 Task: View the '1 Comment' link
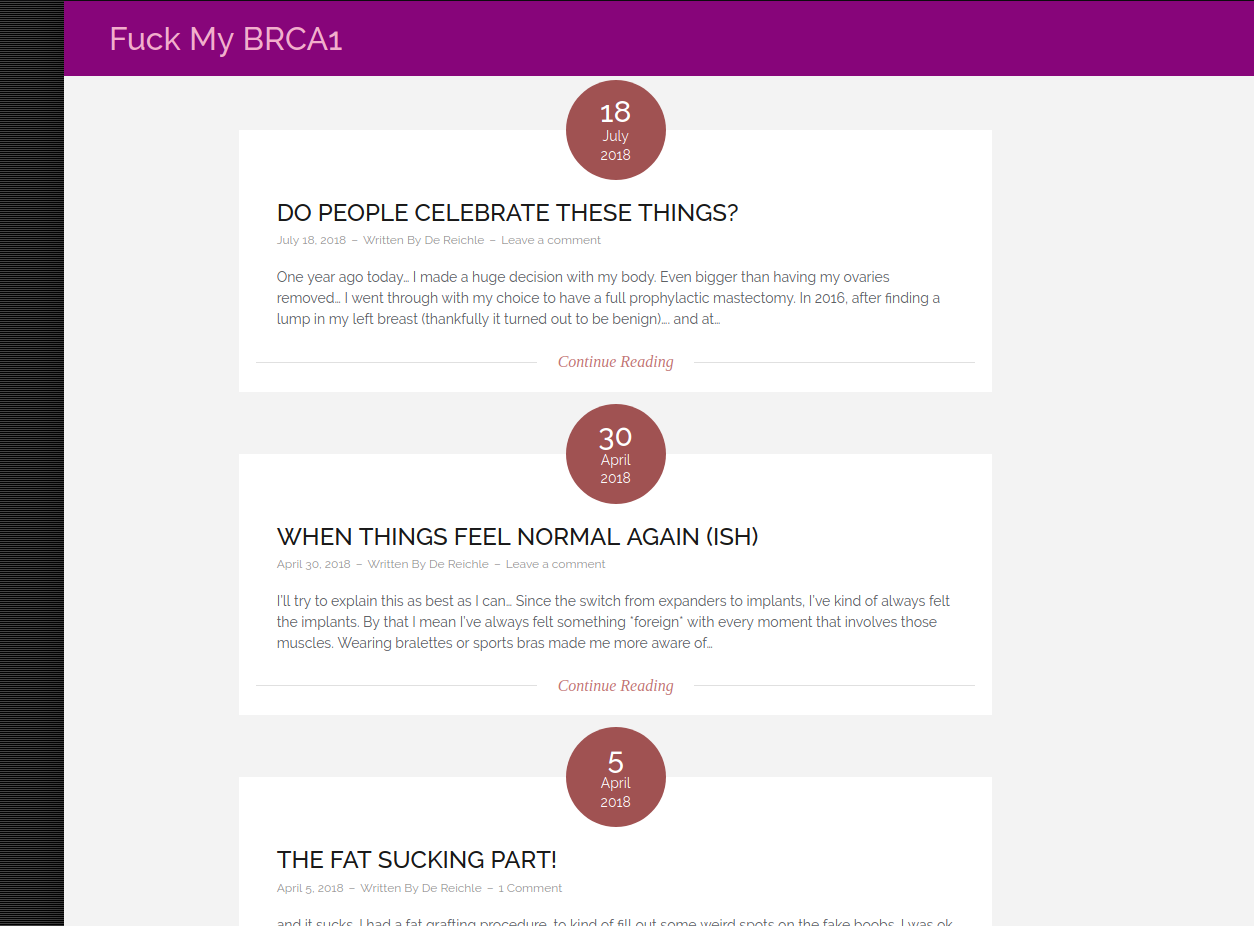(x=530, y=888)
